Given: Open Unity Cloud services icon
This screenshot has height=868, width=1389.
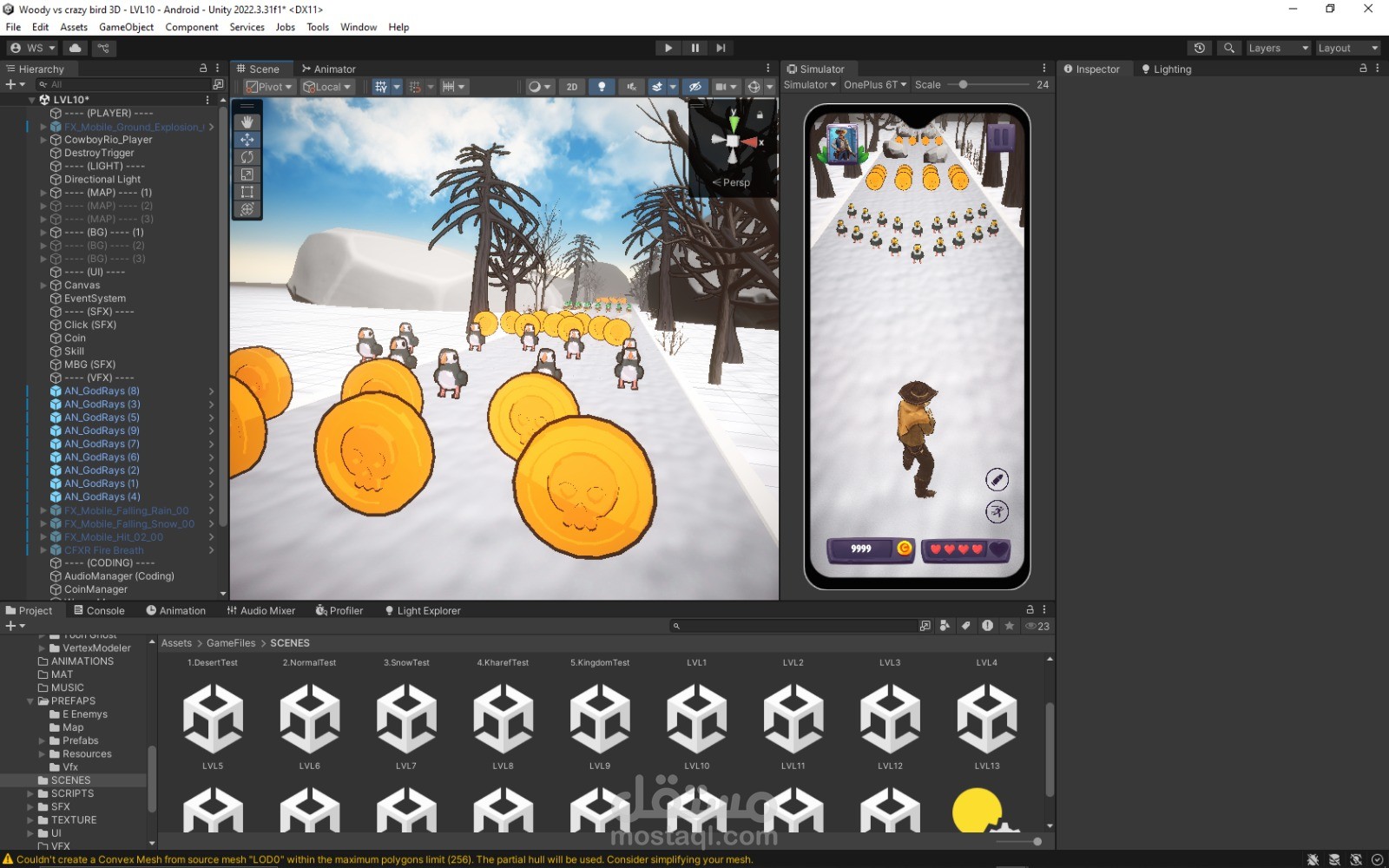Looking at the screenshot, I should (x=76, y=48).
